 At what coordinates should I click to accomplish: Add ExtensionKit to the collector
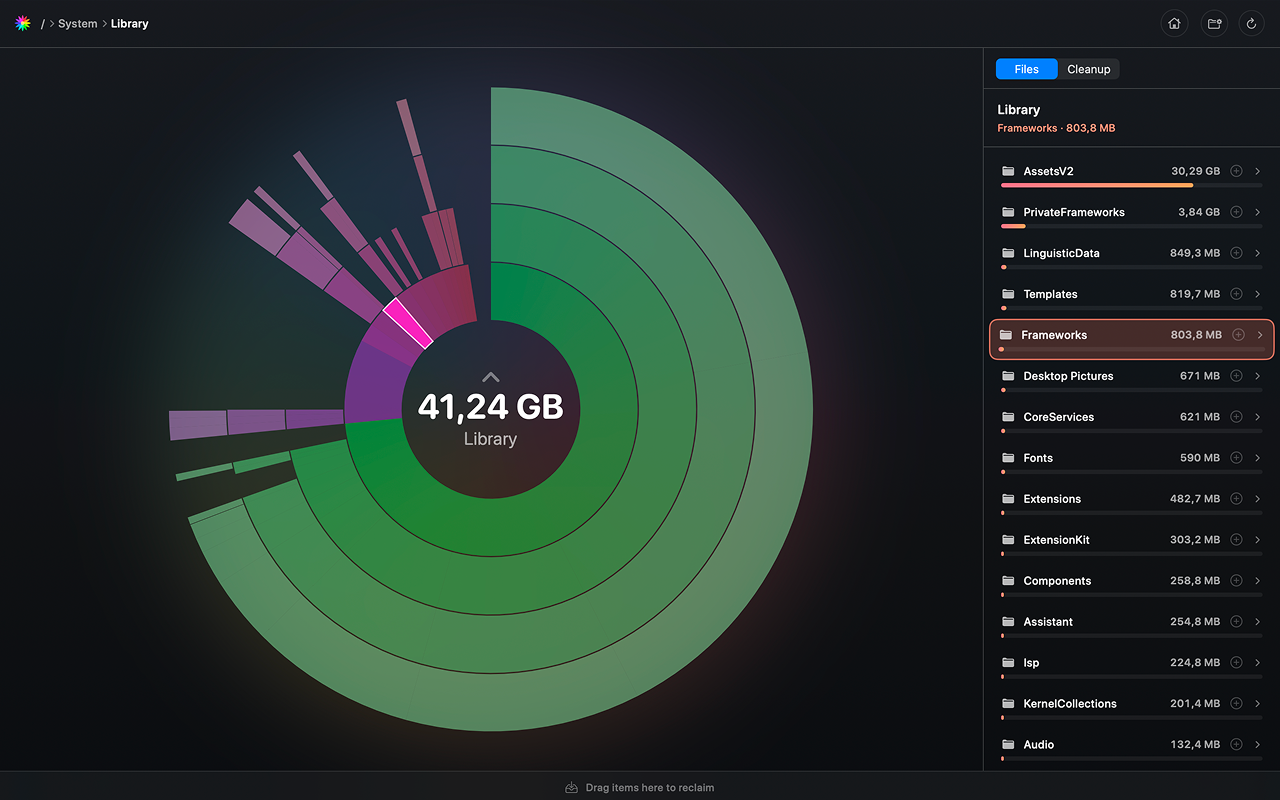(1236, 540)
